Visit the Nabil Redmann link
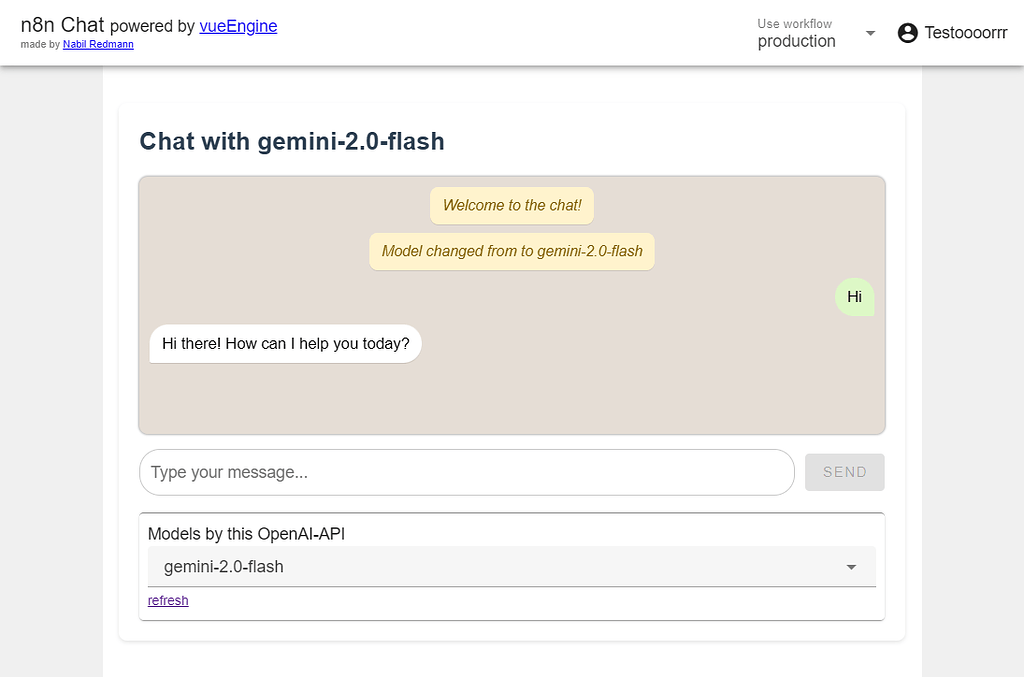This screenshot has width=1024, height=677. pos(98,44)
